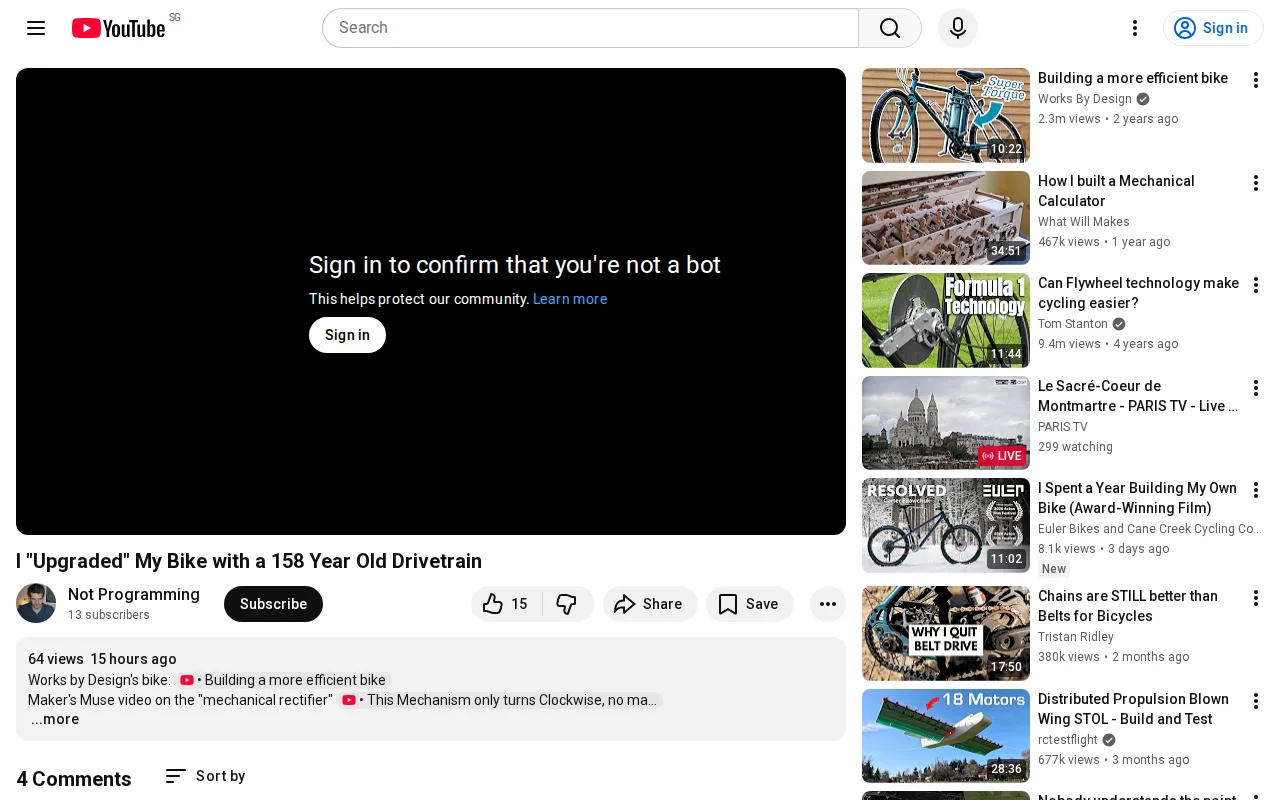Open 'I Spent a Year Building My Own Bike'

(x=1138, y=498)
